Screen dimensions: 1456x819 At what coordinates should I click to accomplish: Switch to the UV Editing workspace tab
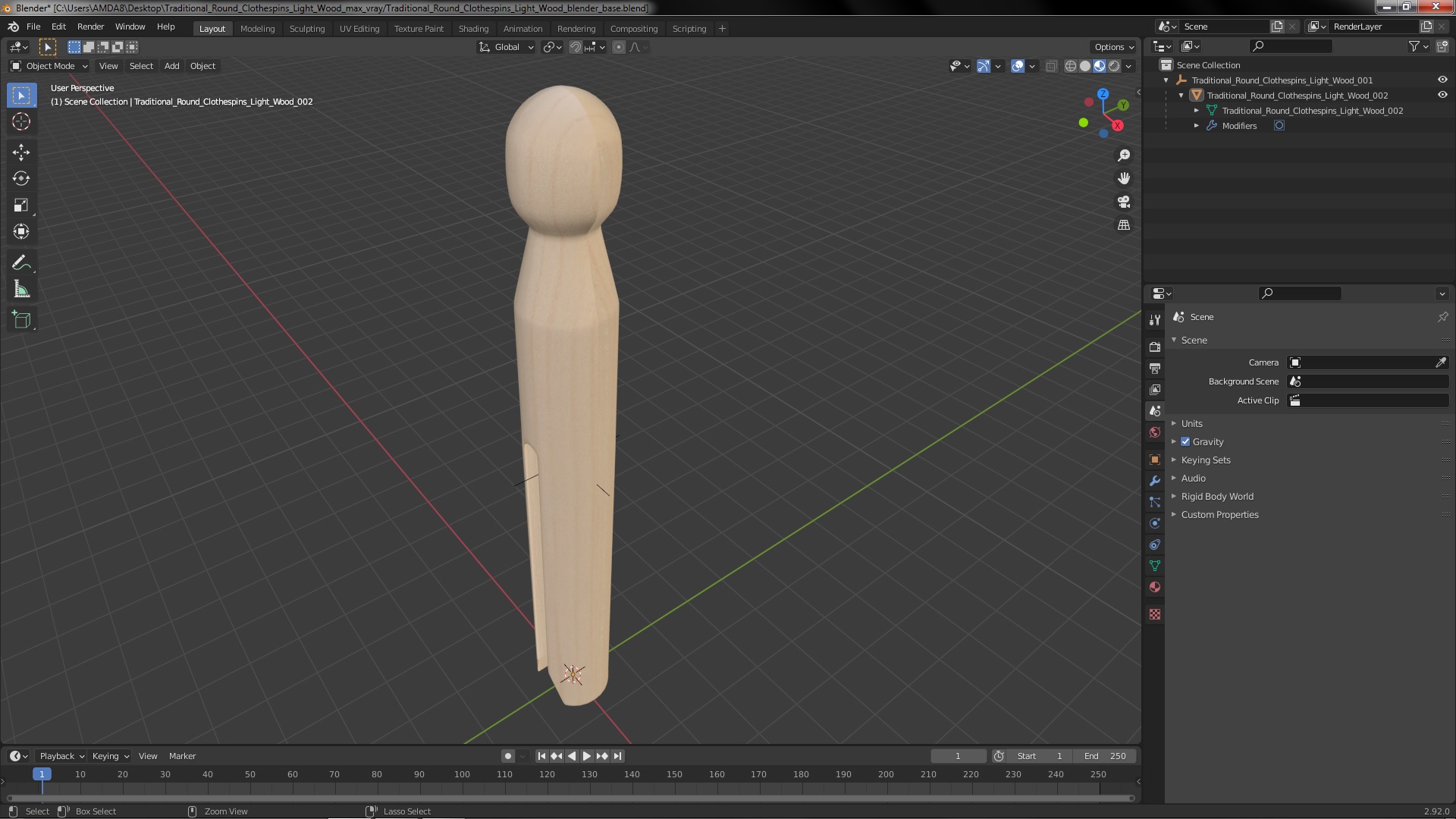[359, 29]
